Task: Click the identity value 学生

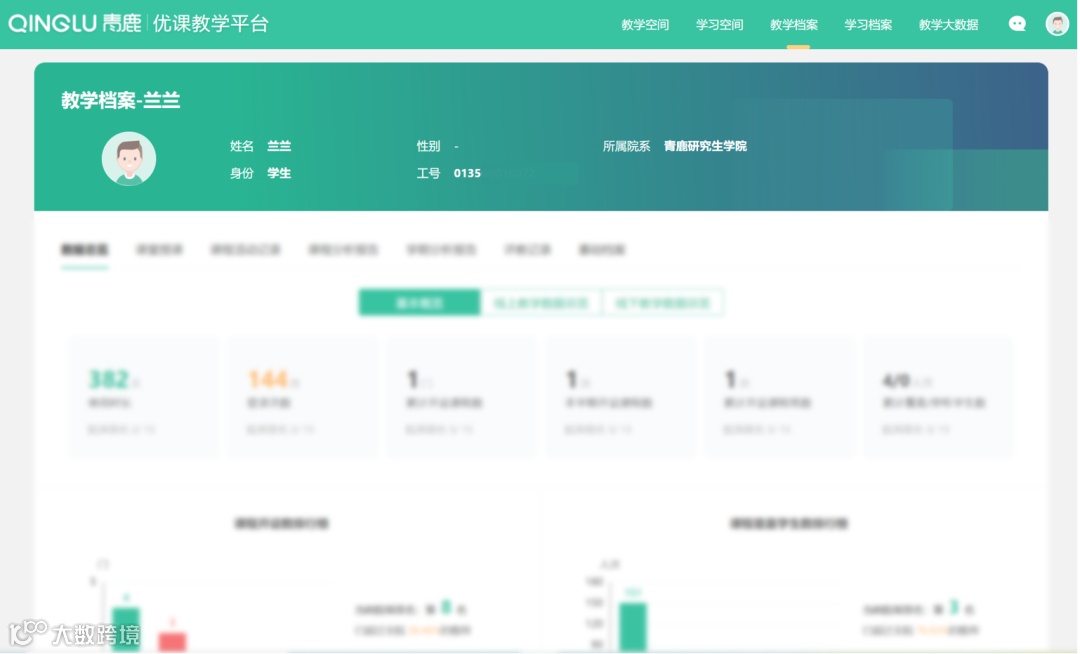Action: pos(279,173)
